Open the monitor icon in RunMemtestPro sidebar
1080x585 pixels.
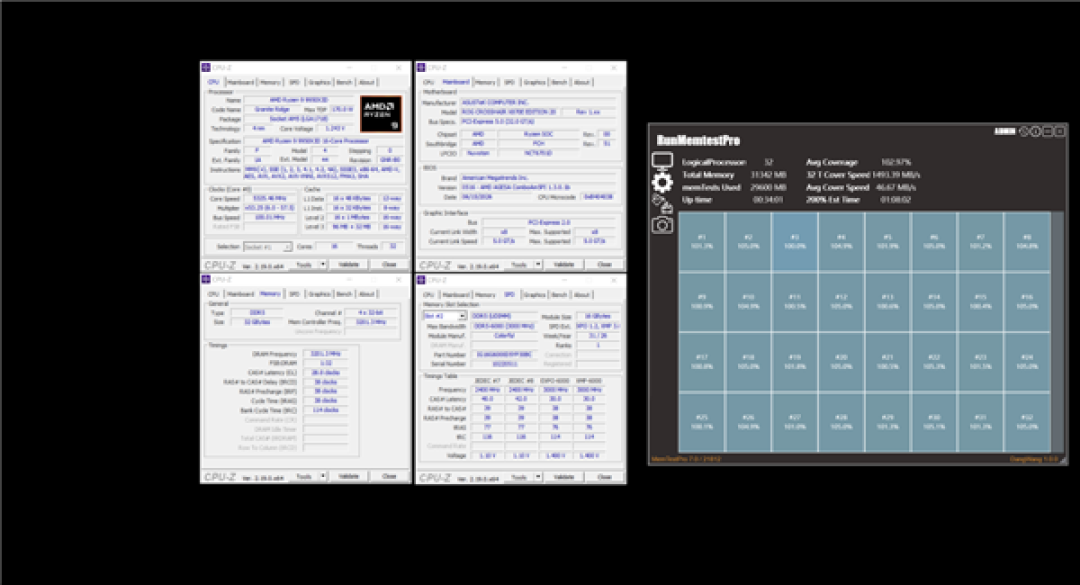coord(662,162)
